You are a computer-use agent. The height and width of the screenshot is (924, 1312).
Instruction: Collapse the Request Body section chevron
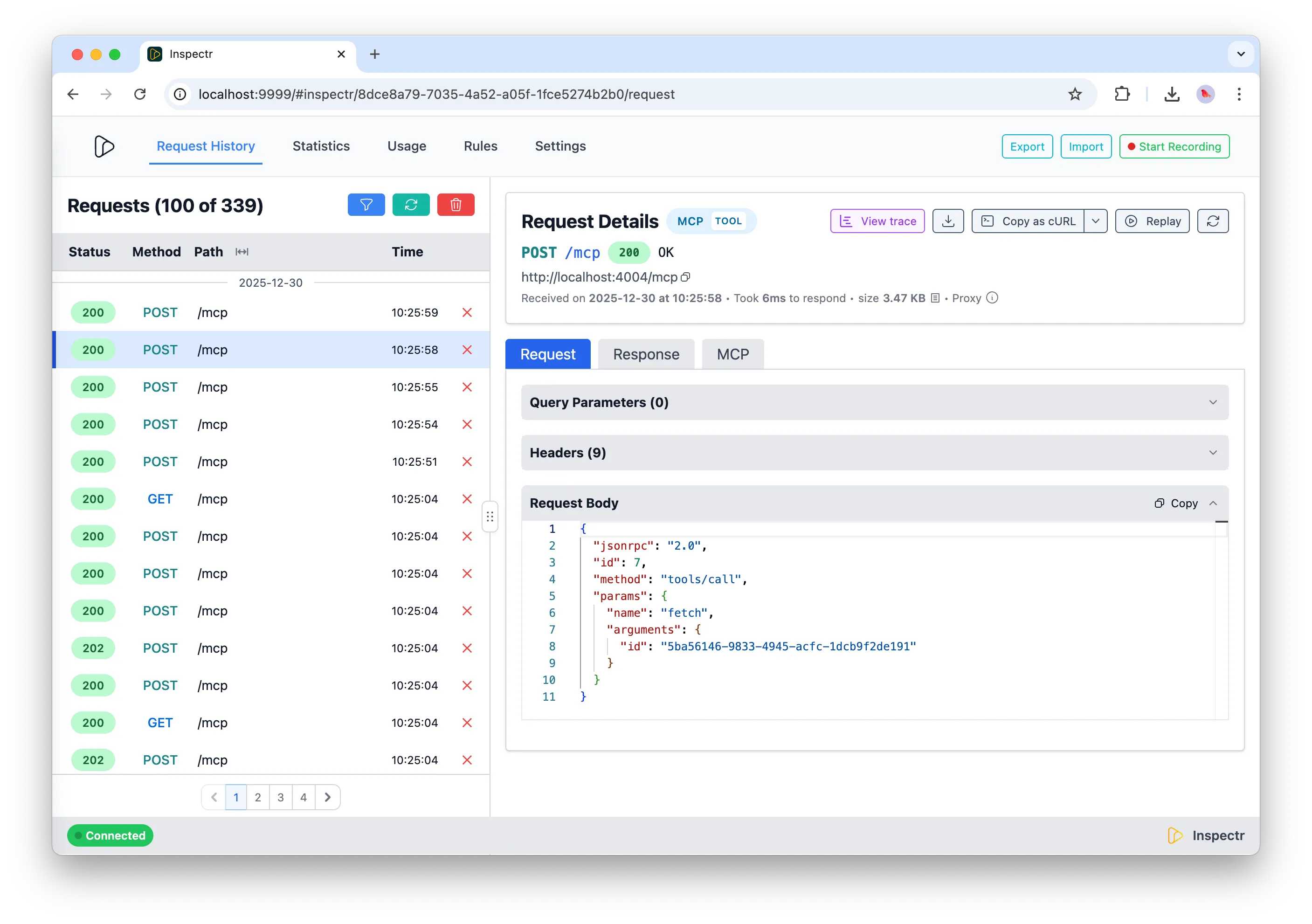click(x=1213, y=503)
